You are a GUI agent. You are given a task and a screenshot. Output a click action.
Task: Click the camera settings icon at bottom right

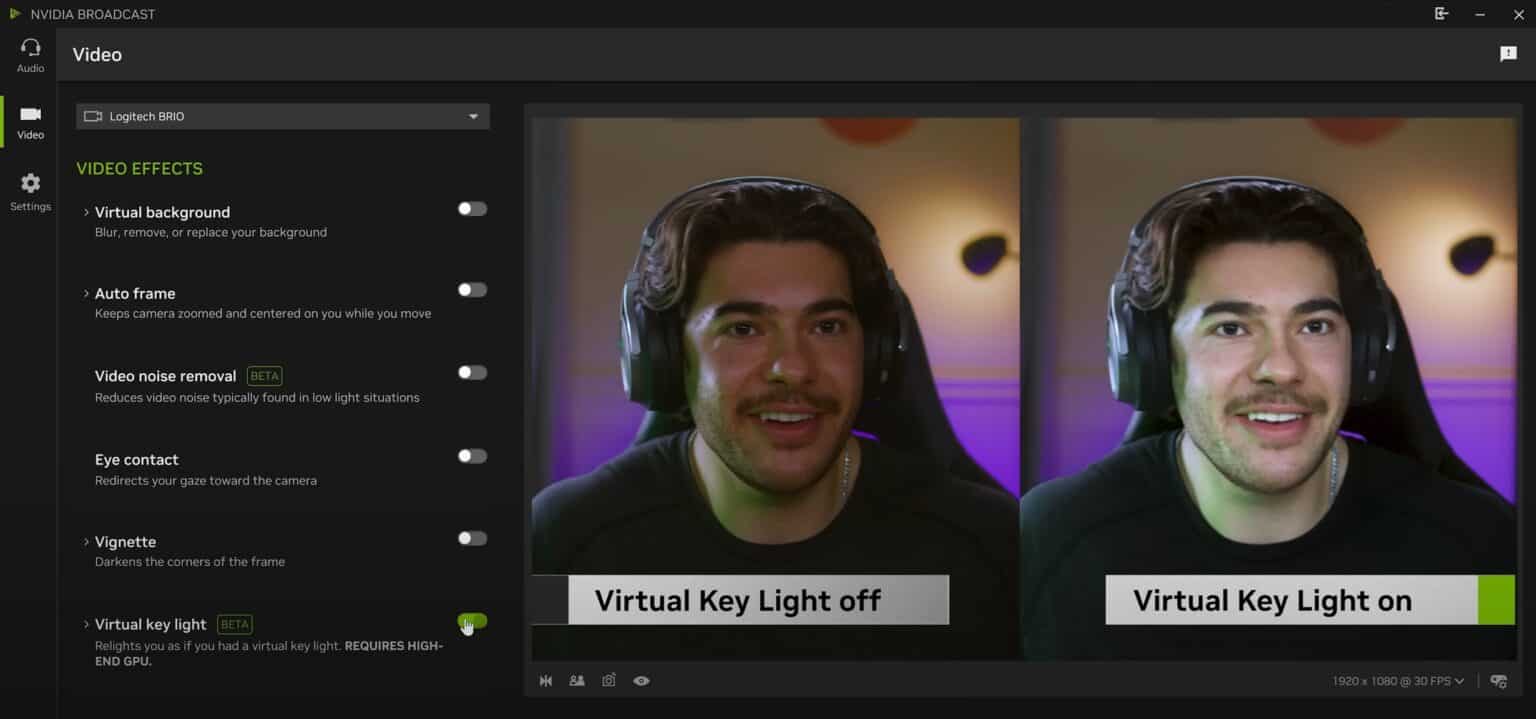pos(1498,681)
